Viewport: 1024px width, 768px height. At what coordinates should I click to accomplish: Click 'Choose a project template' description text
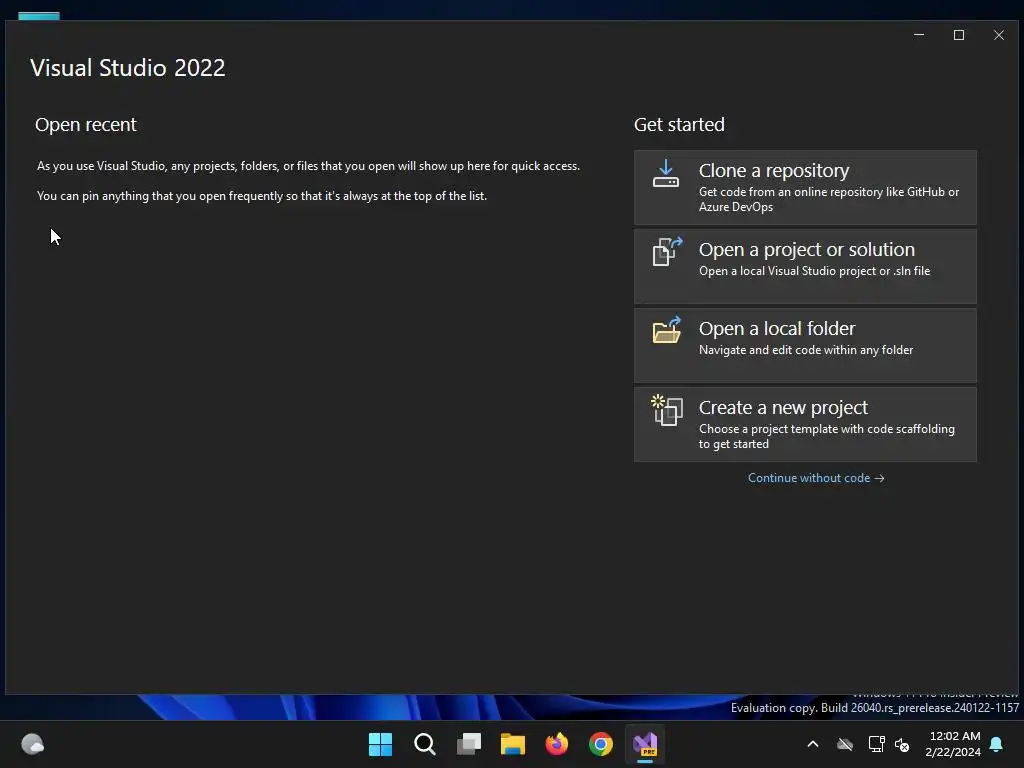pyautogui.click(x=827, y=436)
